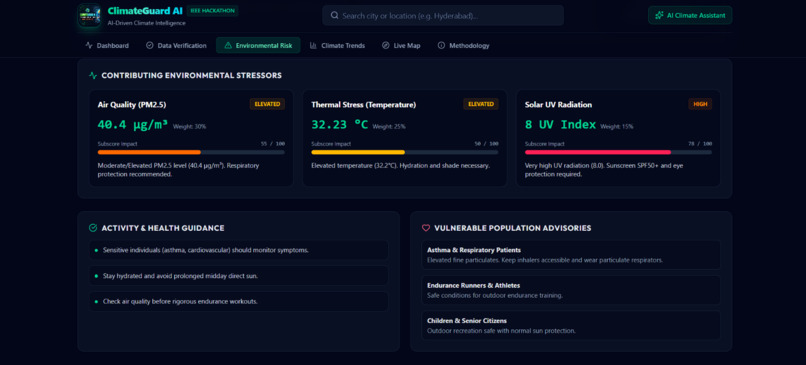806x365 pixels.
Task: Click the Methodology info icon
Action: click(441, 45)
